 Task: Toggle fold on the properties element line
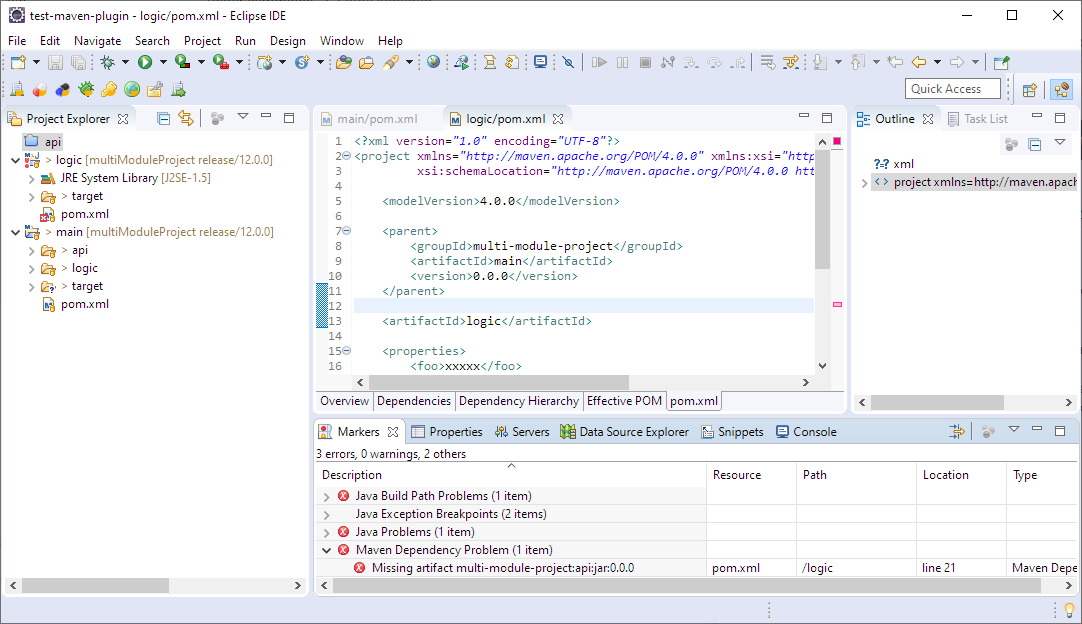pos(346,351)
